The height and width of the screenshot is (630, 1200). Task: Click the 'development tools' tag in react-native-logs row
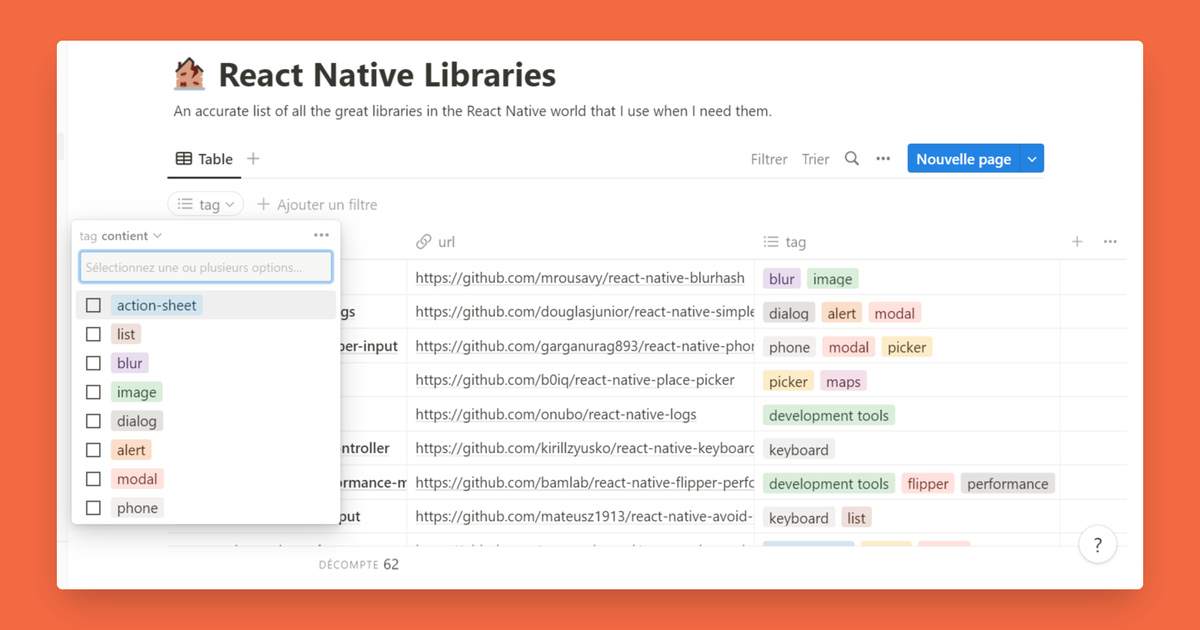(x=829, y=415)
